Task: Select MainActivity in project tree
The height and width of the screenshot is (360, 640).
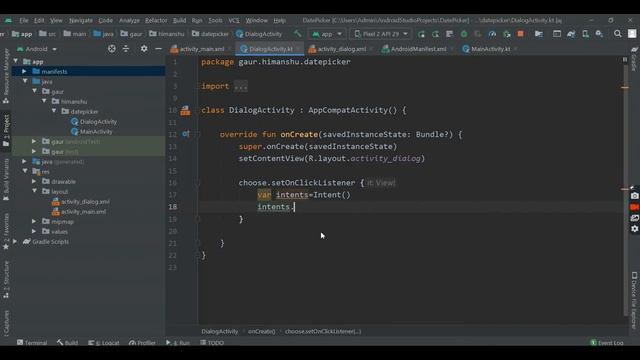Action: 96,131
